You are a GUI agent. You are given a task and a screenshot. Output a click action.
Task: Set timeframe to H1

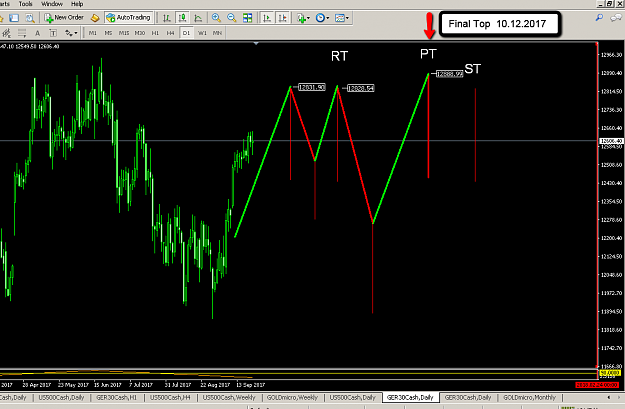click(155, 33)
